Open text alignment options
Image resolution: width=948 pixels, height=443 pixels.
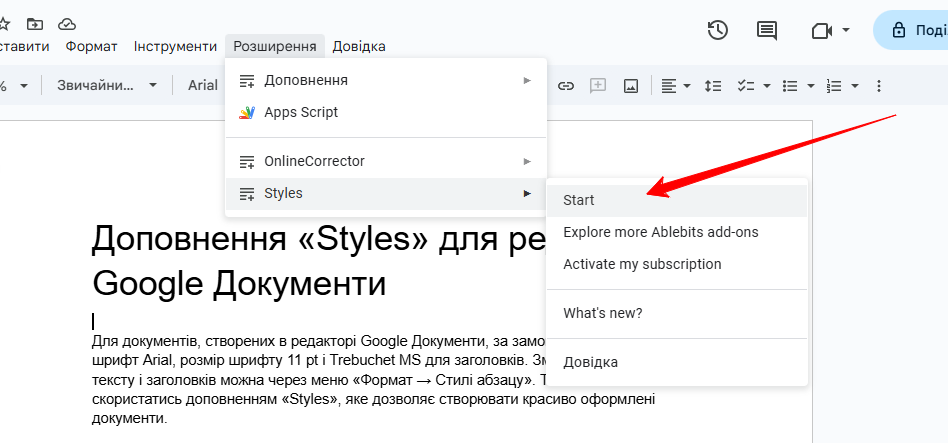tap(675, 86)
